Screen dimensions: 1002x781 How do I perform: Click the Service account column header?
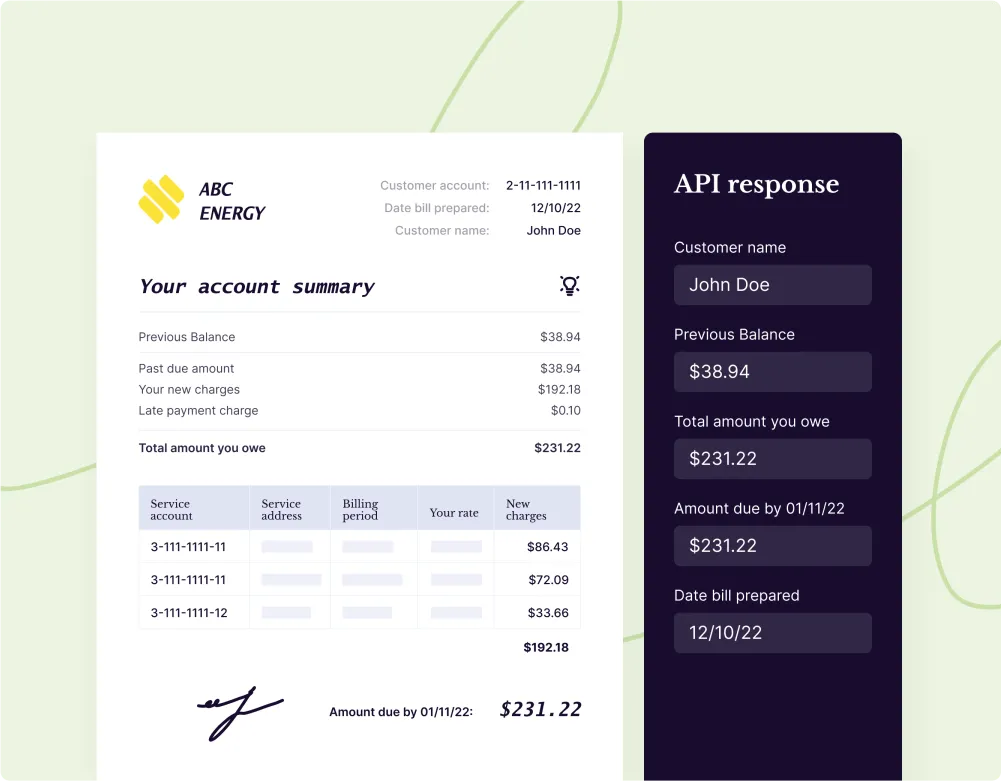click(x=172, y=510)
